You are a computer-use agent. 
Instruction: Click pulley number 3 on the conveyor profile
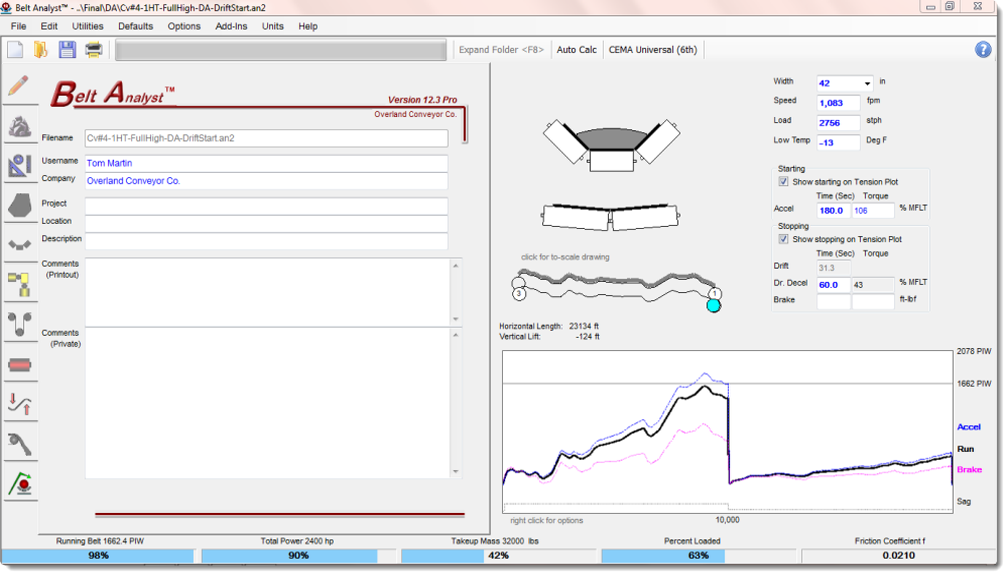pos(519,294)
